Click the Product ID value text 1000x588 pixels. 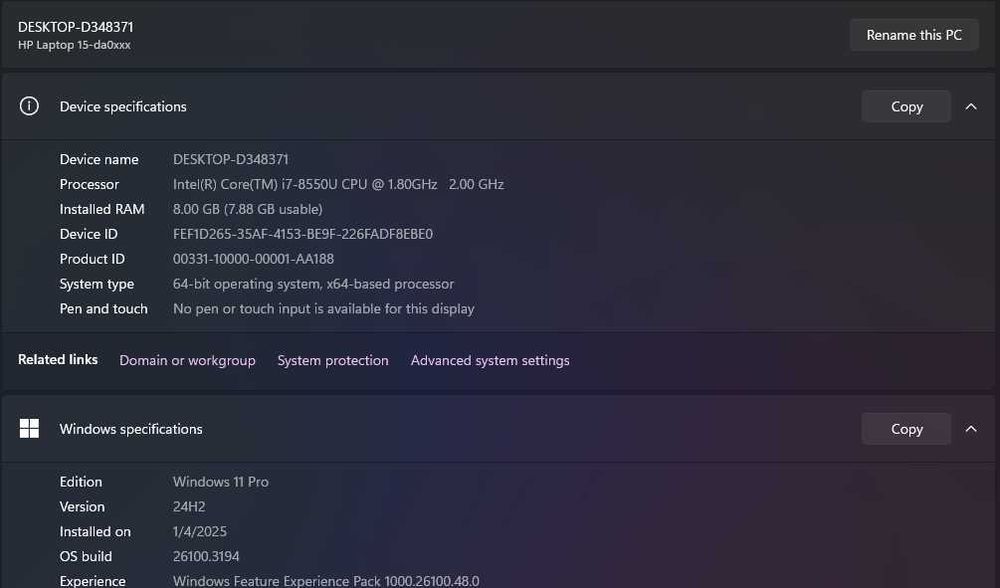[253, 259]
